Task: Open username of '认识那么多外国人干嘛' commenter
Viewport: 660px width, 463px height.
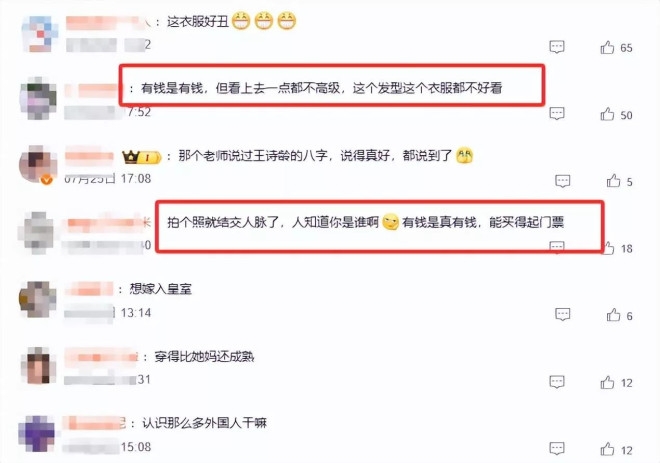Action: coord(94,423)
